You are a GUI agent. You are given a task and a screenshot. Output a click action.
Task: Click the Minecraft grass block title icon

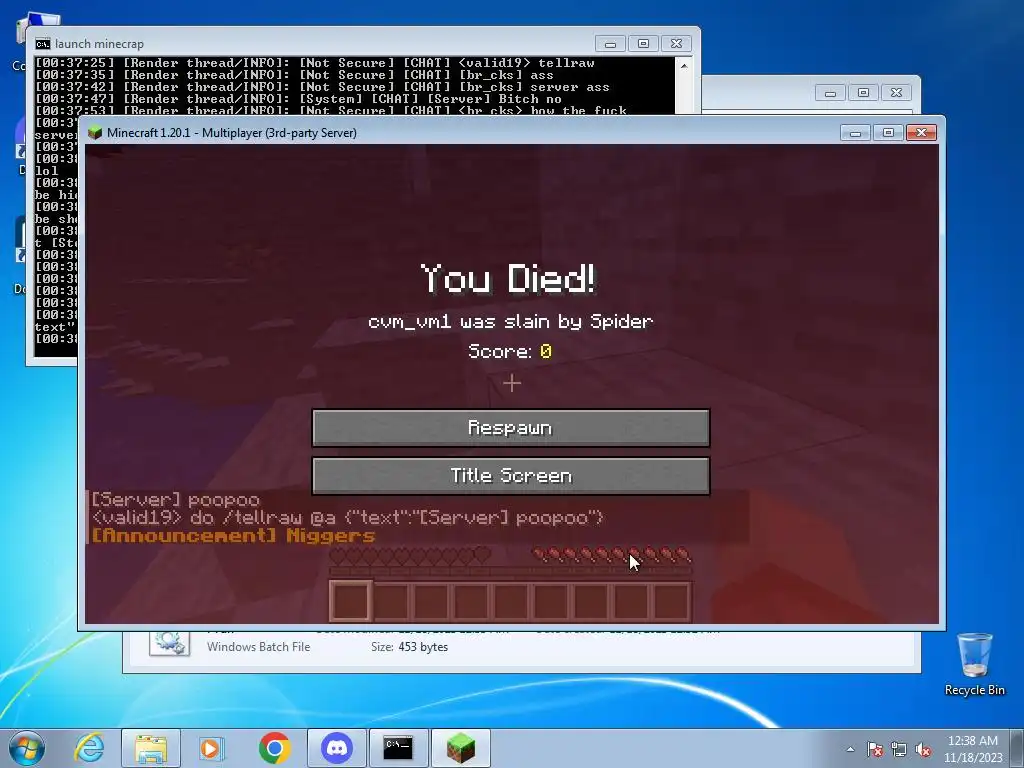(x=95, y=133)
